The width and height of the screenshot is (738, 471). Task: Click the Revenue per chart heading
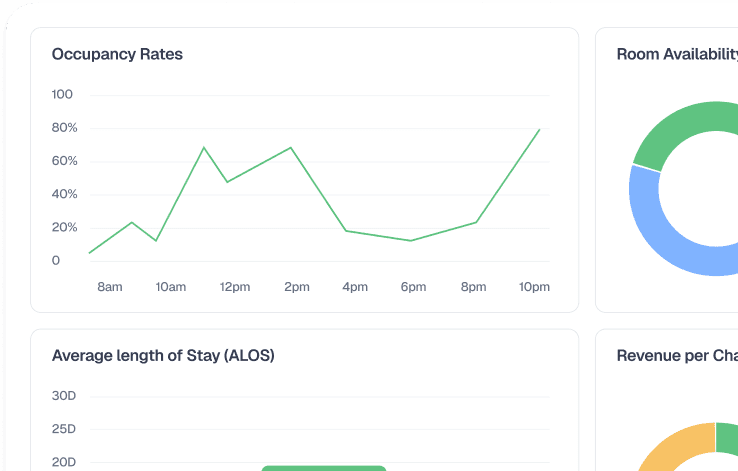[x=677, y=355]
